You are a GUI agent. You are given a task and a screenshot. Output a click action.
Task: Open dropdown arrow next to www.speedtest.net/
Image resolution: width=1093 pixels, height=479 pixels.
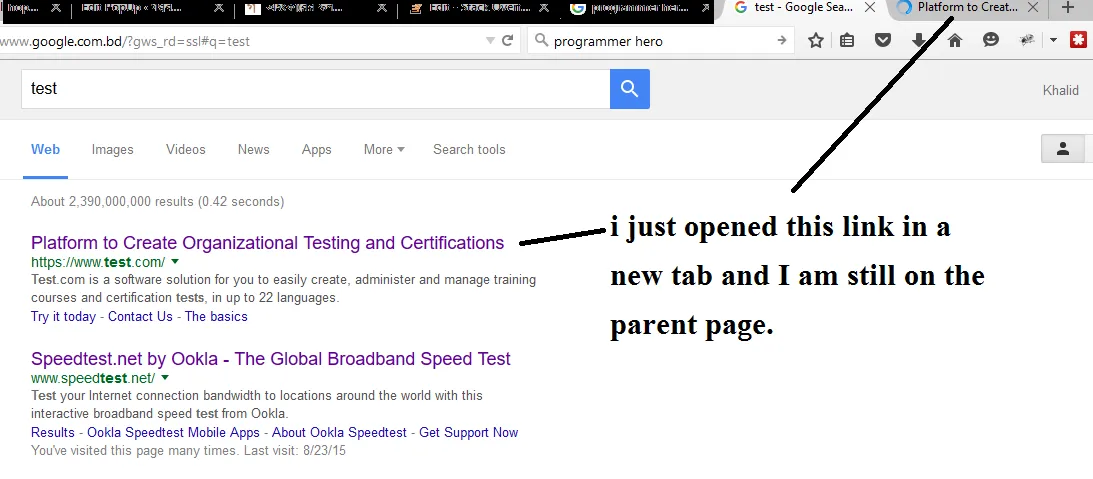point(165,377)
